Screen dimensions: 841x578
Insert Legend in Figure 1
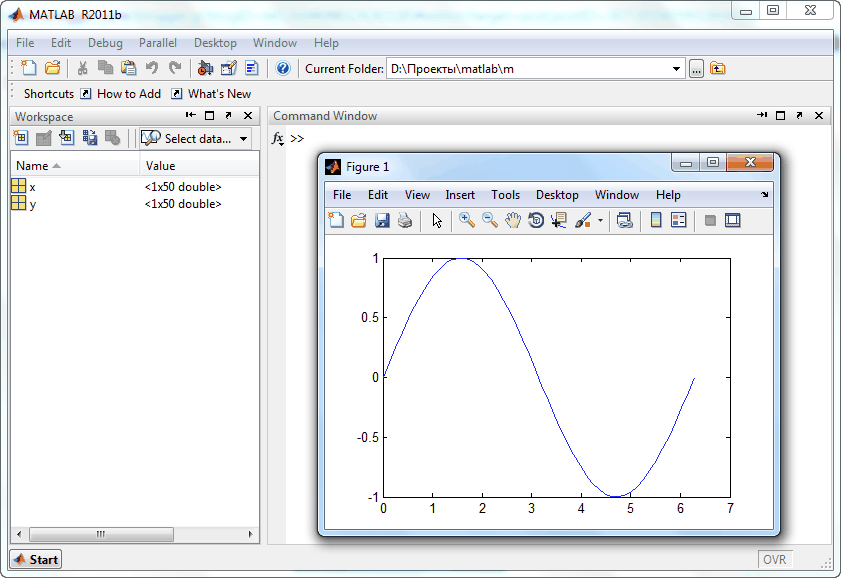click(678, 220)
